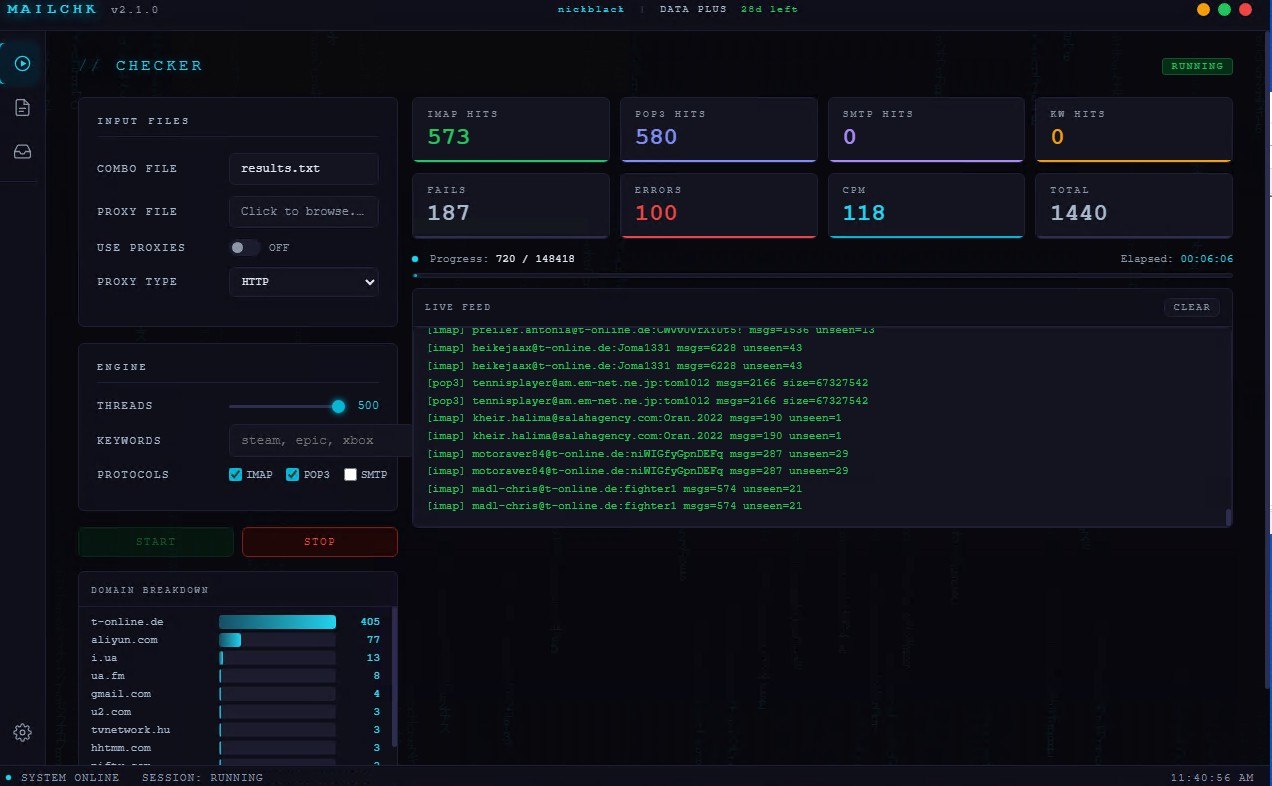Click the Live Feed vertical scrollbar
The image size is (1272, 786).
coord(1228,517)
